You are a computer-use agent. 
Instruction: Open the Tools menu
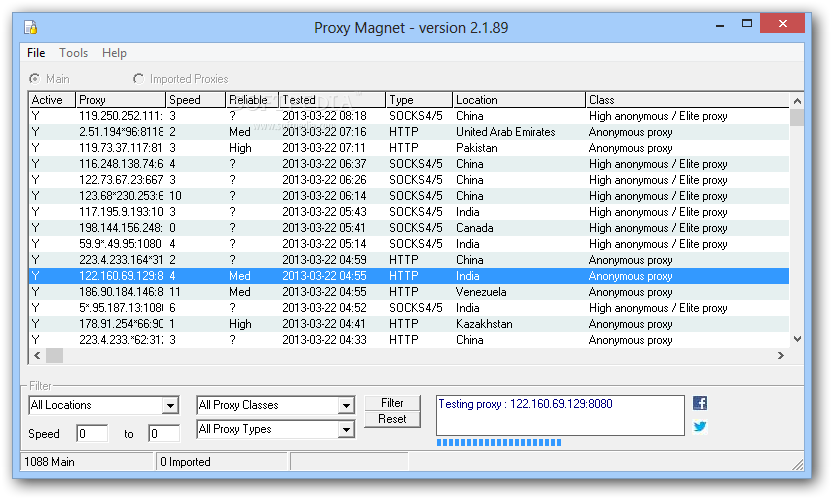(73, 53)
